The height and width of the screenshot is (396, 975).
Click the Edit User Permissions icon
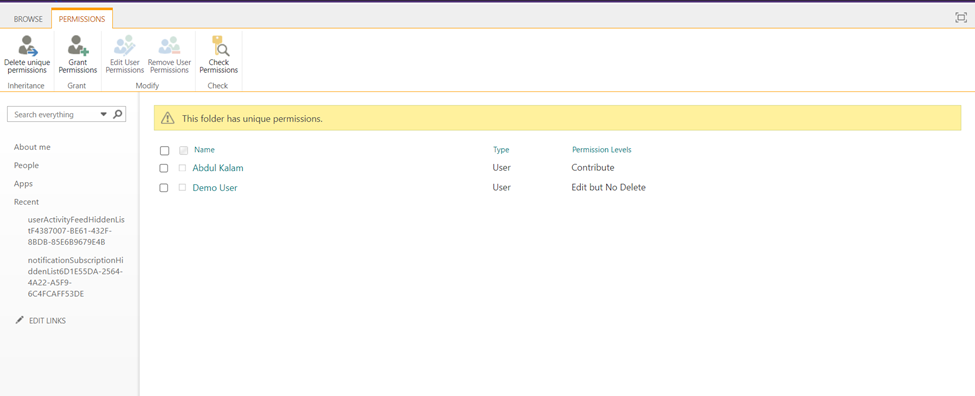[x=125, y=45]
